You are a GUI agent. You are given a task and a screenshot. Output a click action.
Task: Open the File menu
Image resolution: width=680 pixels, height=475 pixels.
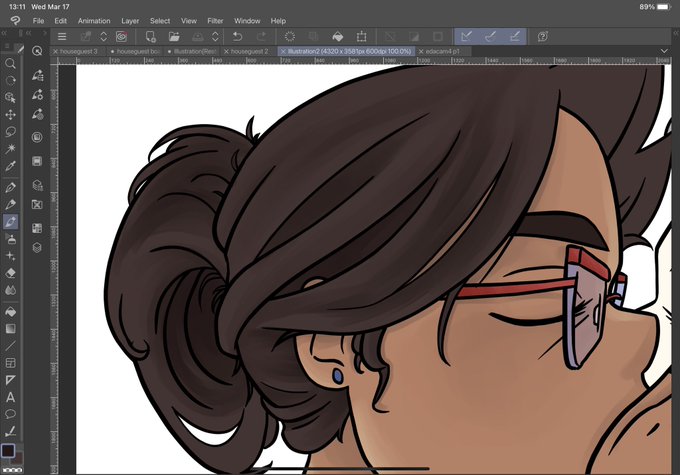tap(38, 21)
